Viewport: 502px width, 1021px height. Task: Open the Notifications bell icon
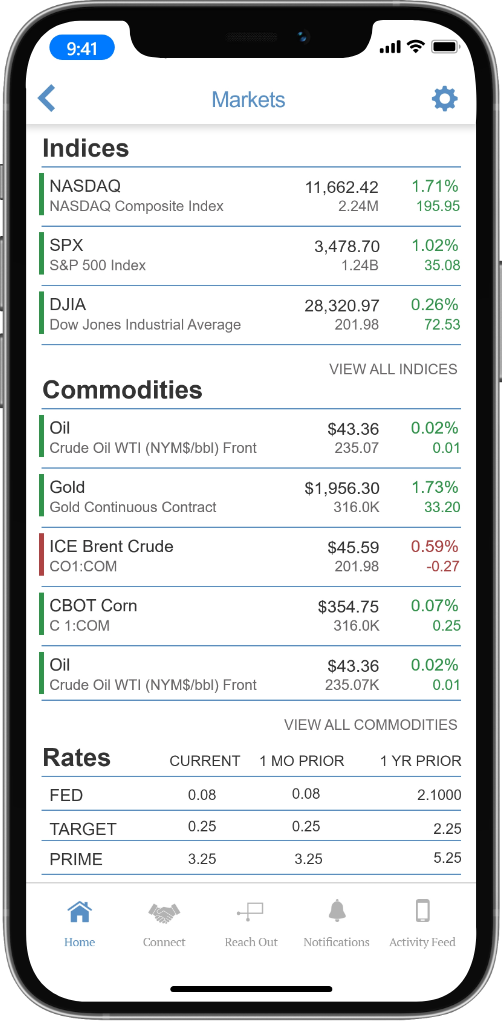337,912
